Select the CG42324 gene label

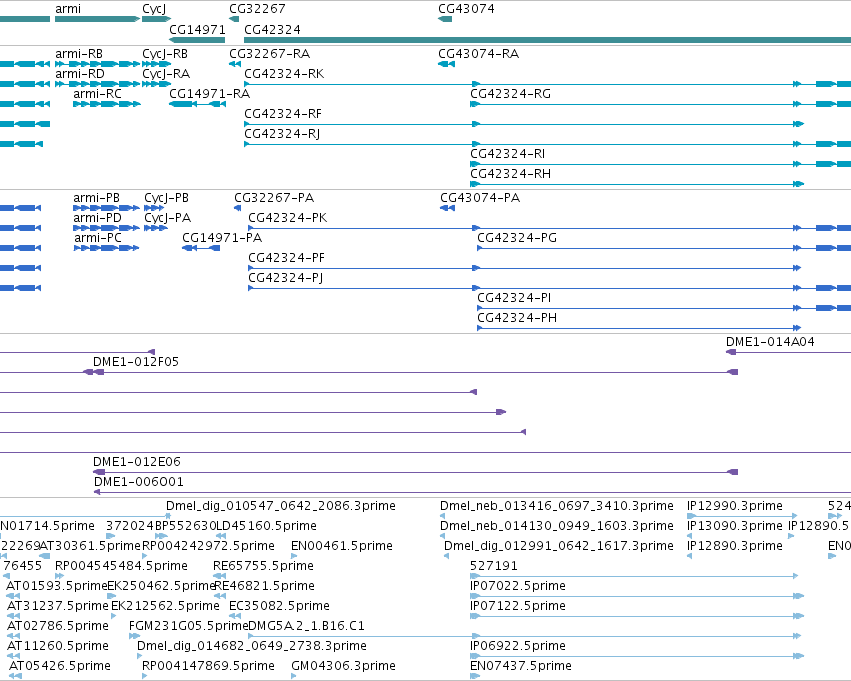272,29
